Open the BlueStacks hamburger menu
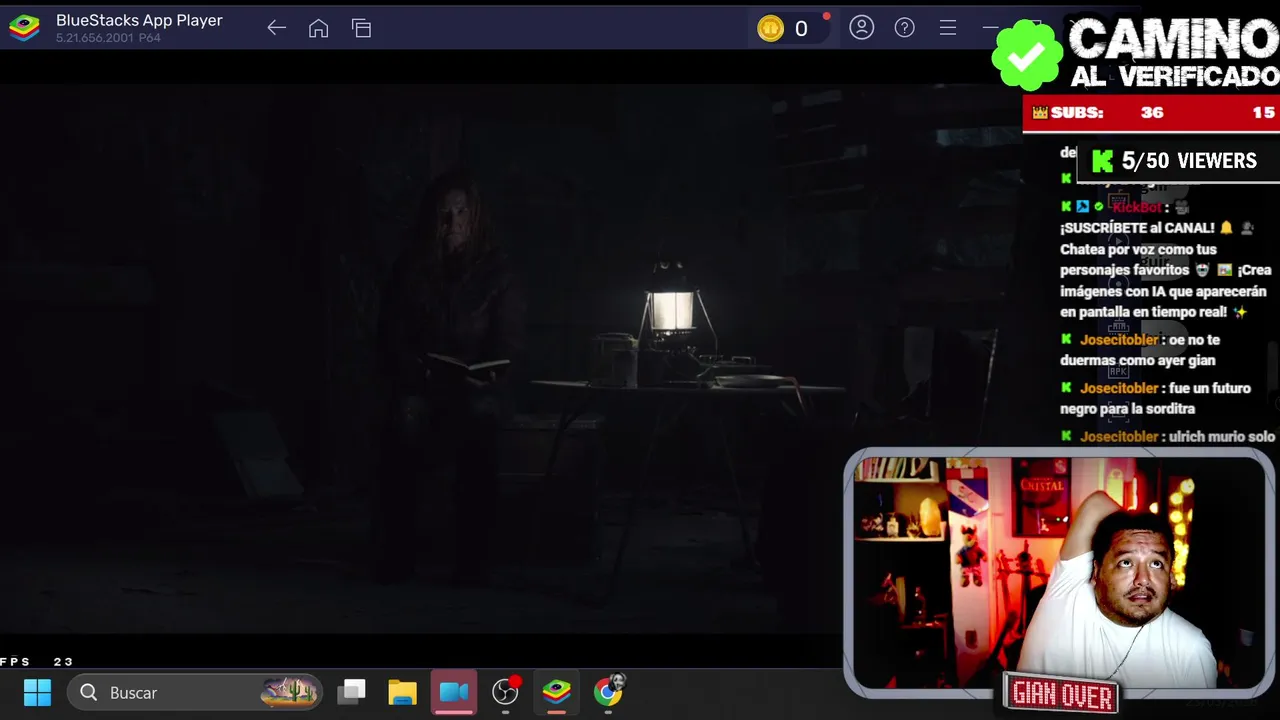 (948, 28)
